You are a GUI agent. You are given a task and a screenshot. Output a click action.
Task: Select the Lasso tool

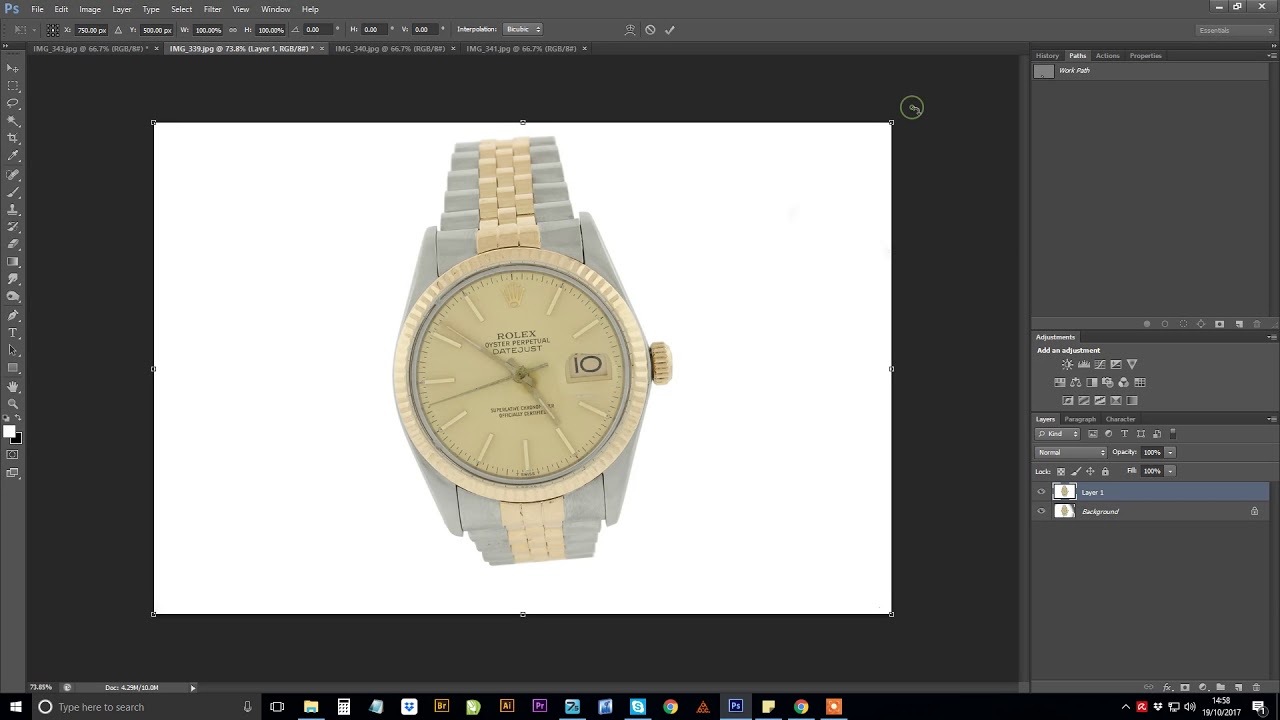click(13, 103)
